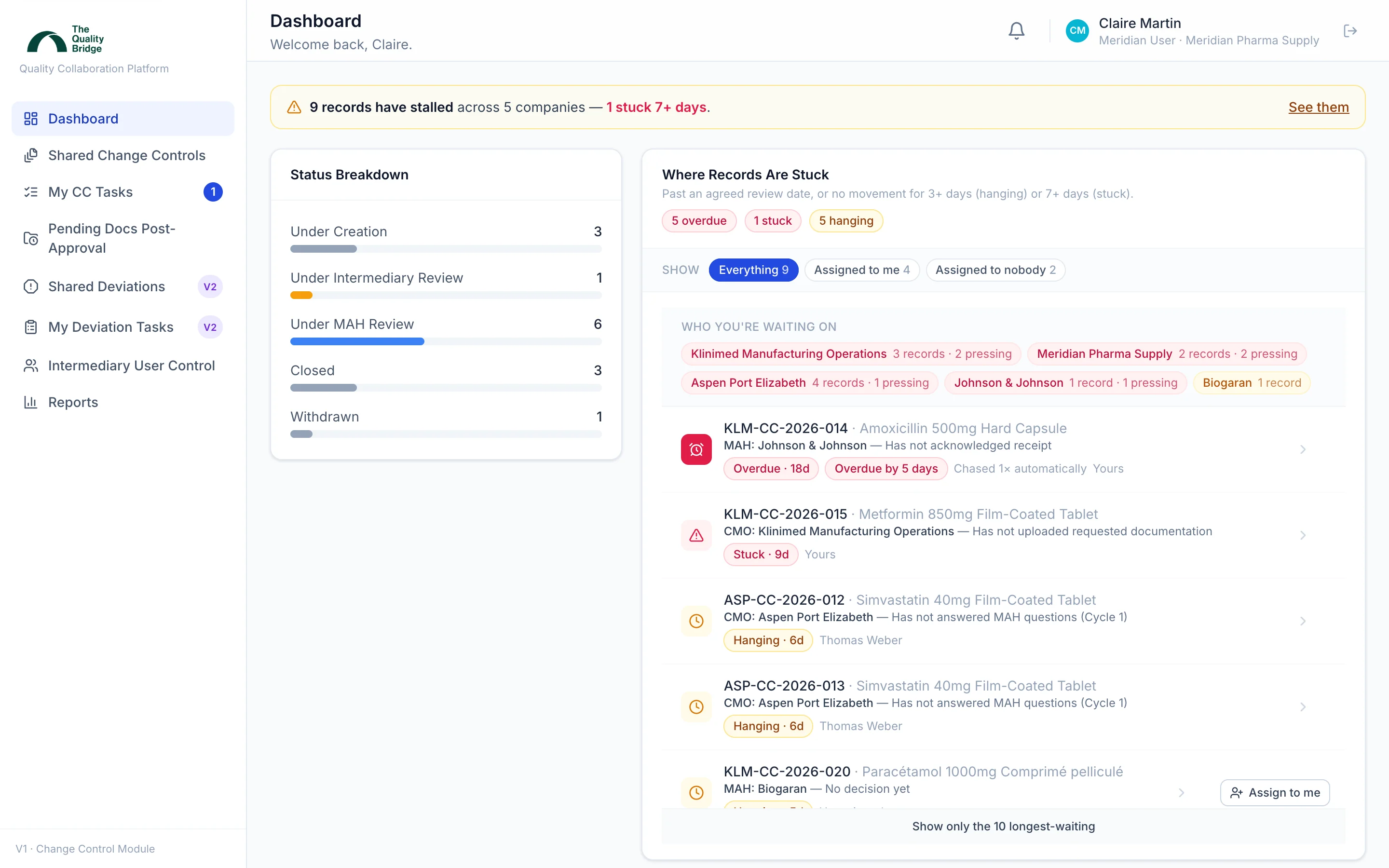Open Reports in sidebar
Screen dimensions: 1389x868
coord(123,403)
